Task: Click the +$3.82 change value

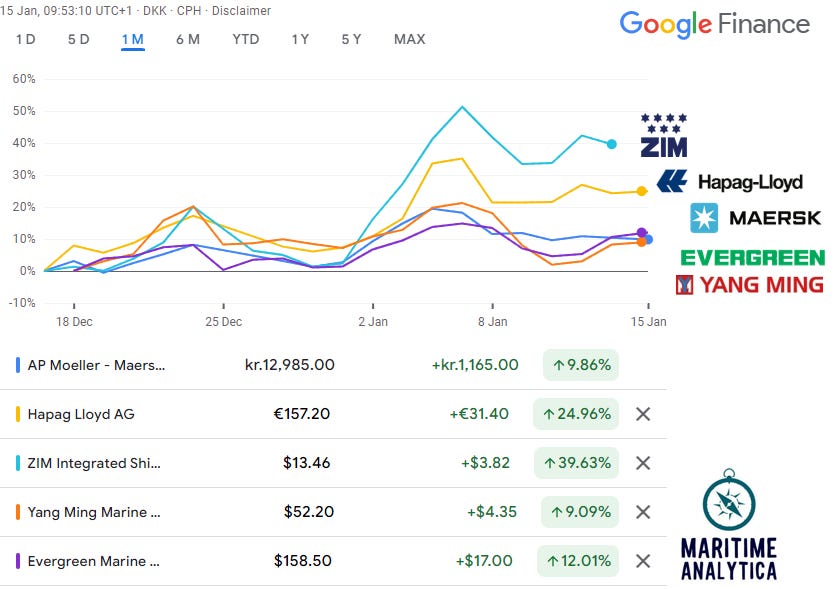Action: (x=485, y=463)
